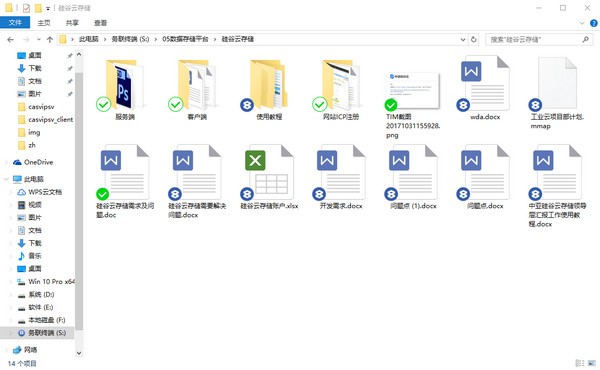This screenshot has width=600, height=370.
Task: Open the address bar history dropdown
Action: click(463, 39)
